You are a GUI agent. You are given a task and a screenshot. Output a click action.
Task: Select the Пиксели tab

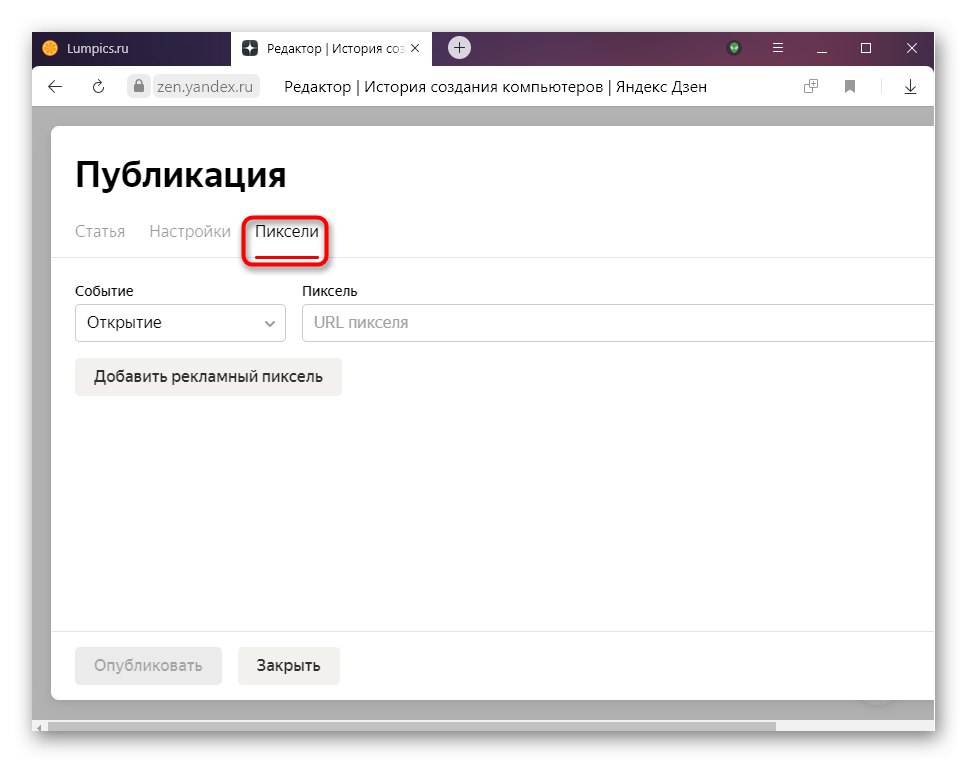[x=286, y=231]
